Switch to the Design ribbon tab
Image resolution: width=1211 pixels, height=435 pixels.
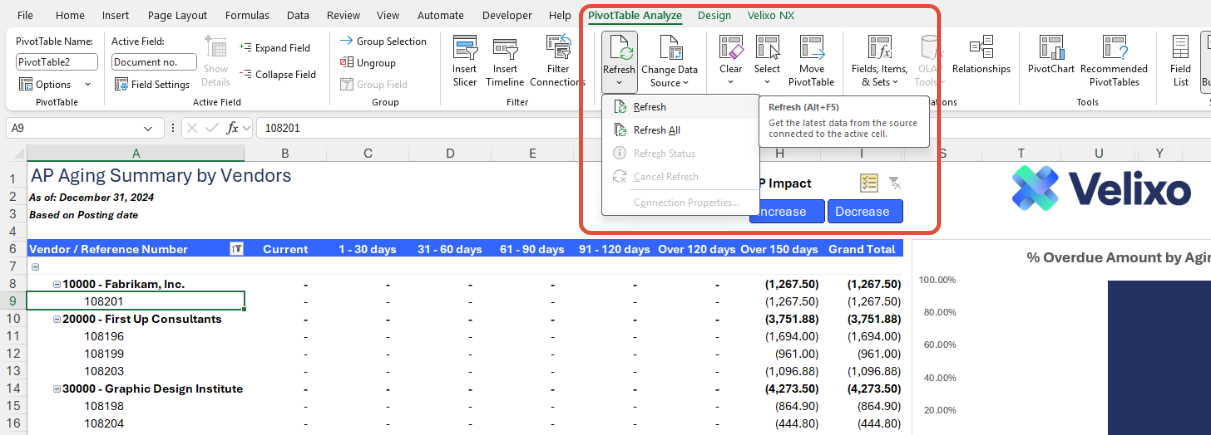[714, 16]
